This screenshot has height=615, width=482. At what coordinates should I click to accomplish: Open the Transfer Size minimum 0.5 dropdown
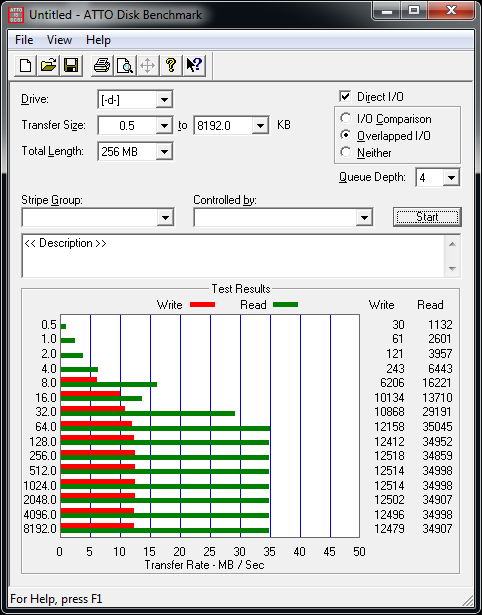164,126
